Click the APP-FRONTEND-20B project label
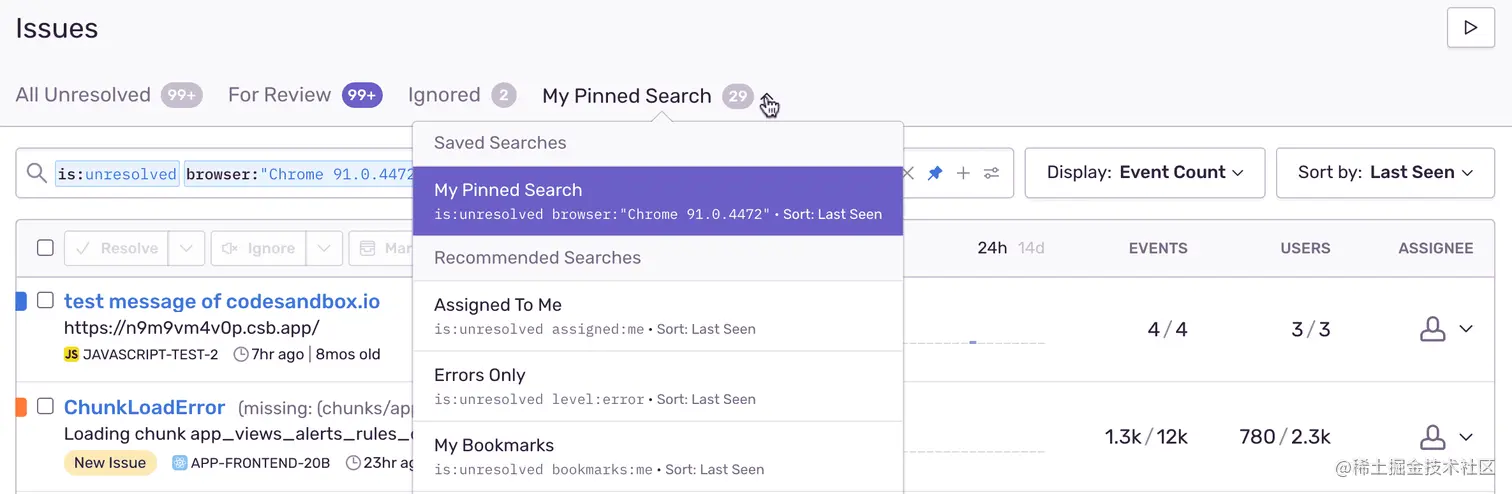 tap(262, 463)
